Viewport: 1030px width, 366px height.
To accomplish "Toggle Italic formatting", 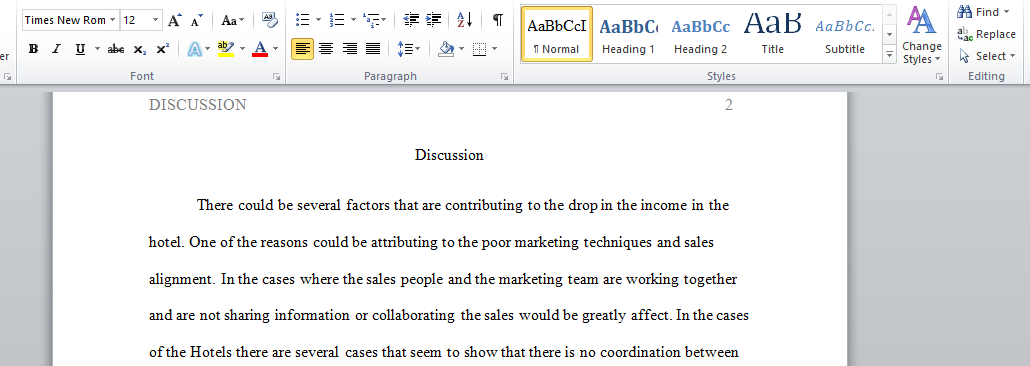I will [56, 49].
